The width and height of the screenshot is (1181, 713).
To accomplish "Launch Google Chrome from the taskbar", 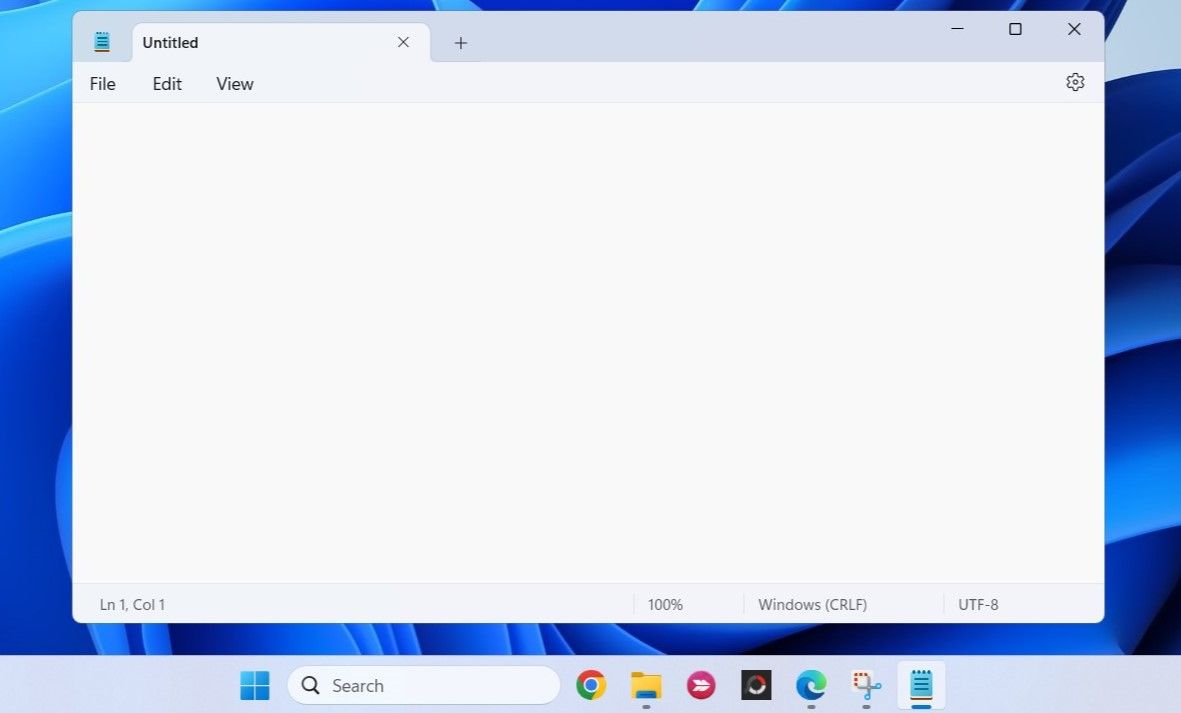I will point(591,685).
